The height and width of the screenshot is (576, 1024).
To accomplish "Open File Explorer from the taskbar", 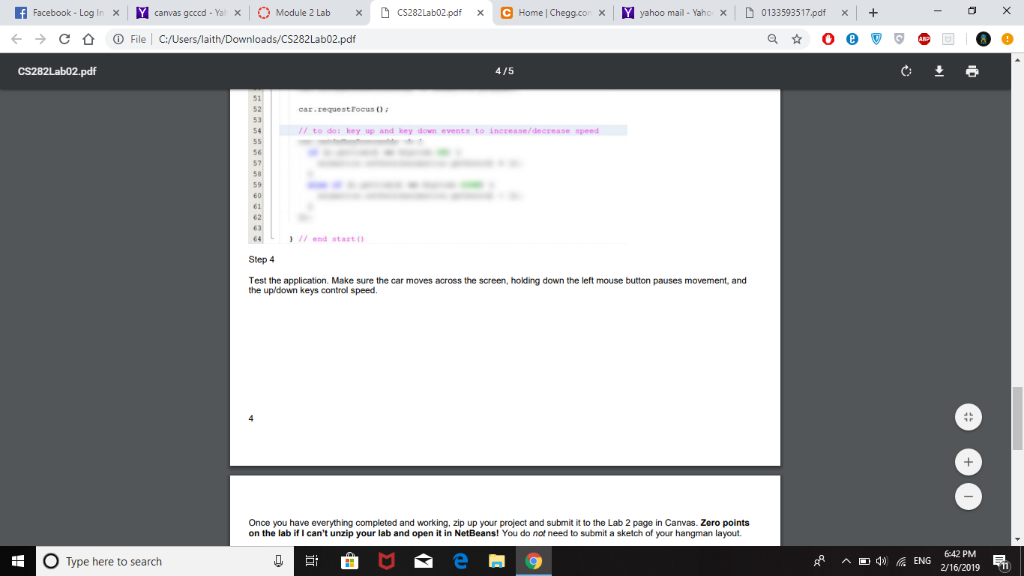I will [497, 561].
